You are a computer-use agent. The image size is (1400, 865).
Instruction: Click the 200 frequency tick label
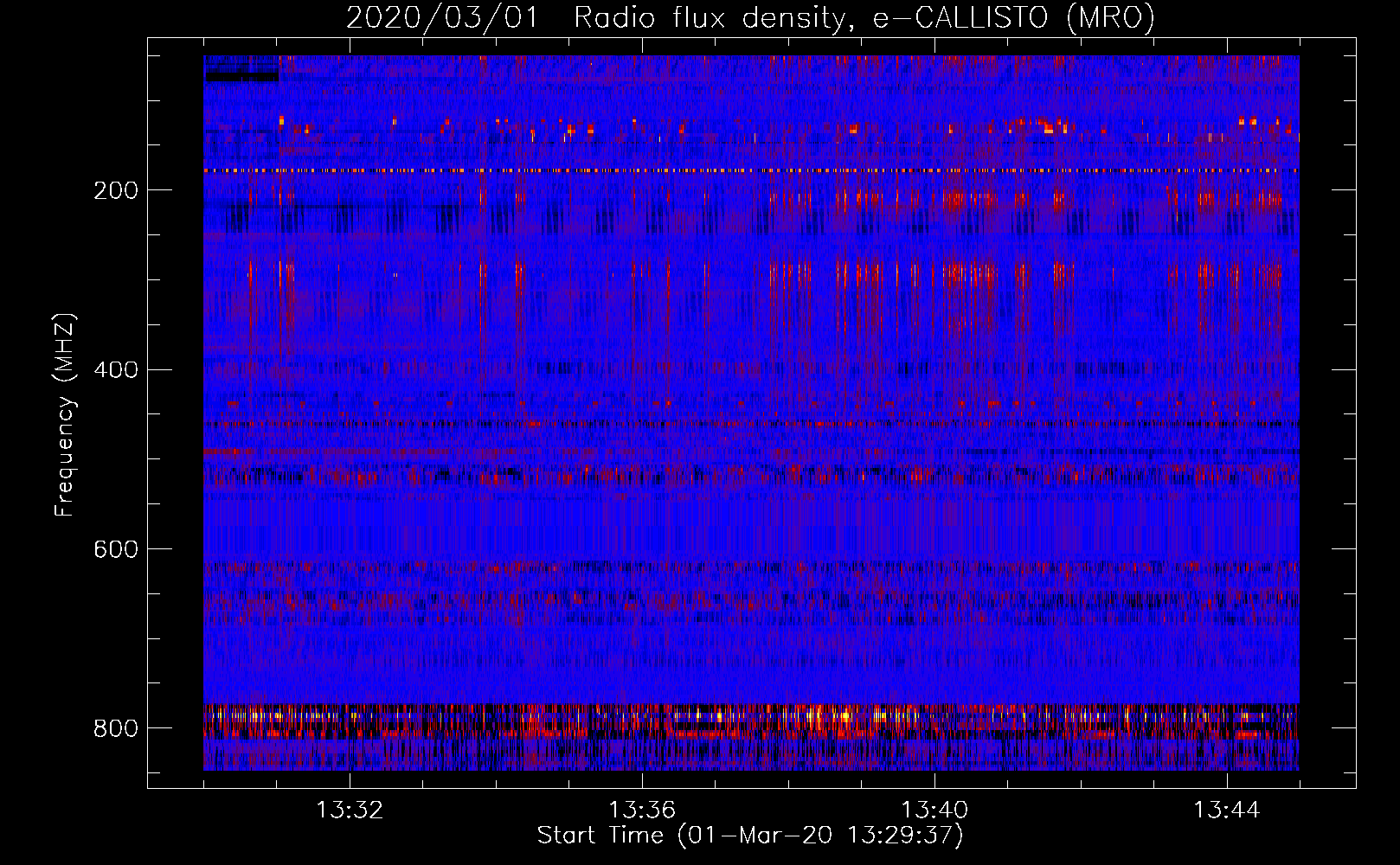115,191
